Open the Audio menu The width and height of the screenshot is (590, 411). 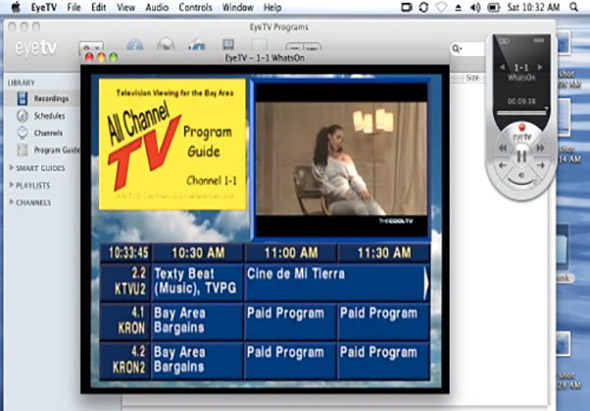coord(157,8)
